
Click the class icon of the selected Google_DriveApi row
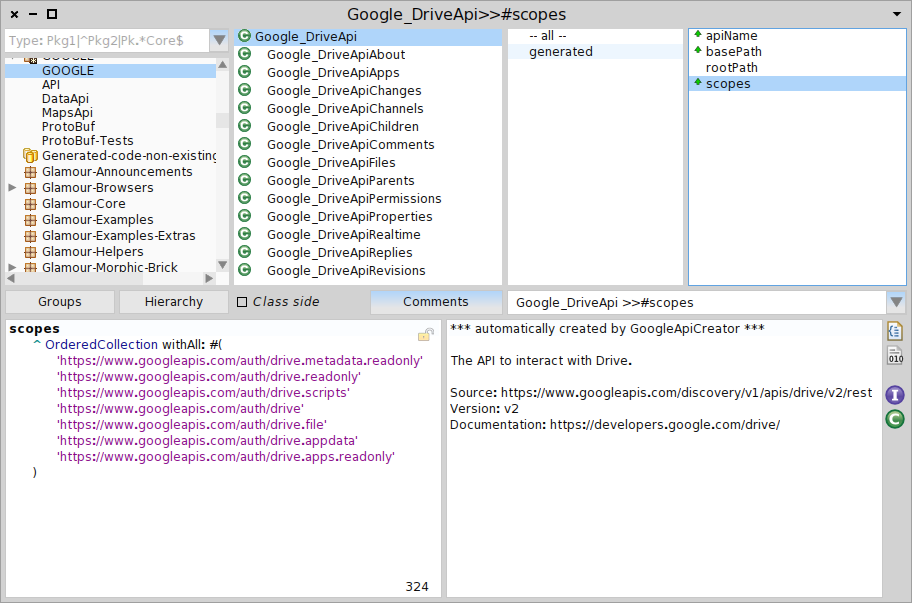[245, 36]
